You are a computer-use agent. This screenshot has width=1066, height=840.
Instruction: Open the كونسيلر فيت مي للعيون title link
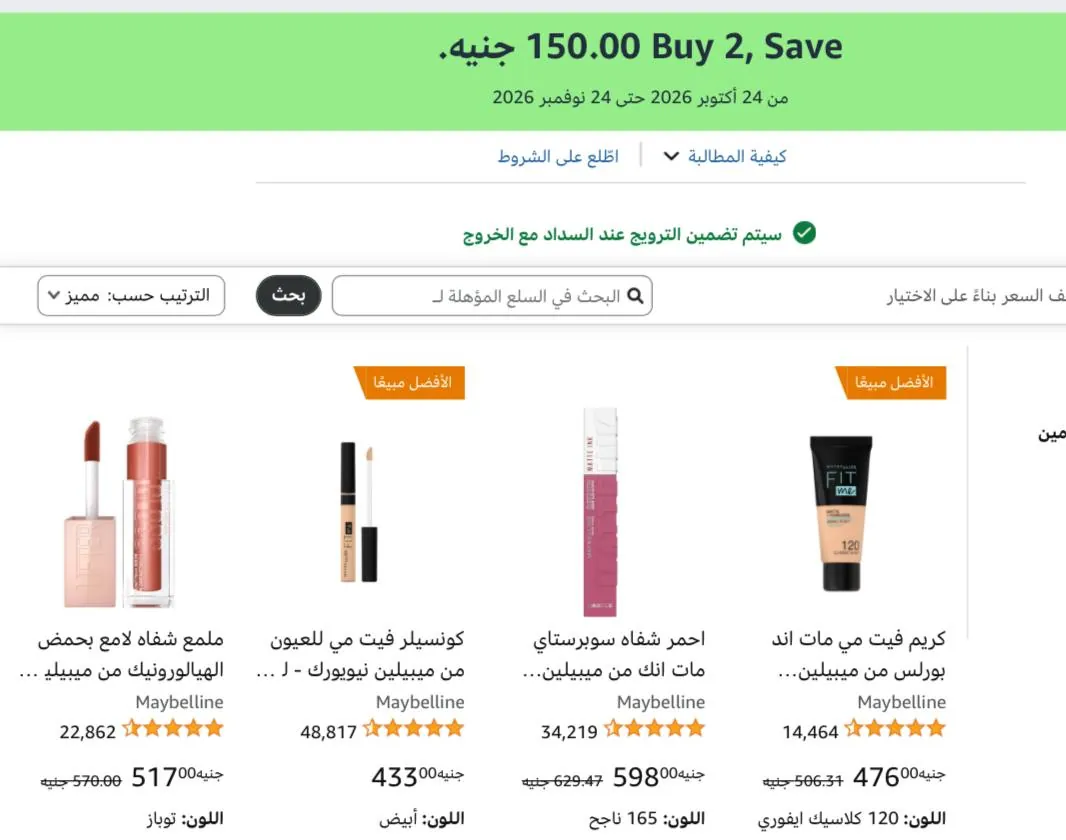(361, 654)
